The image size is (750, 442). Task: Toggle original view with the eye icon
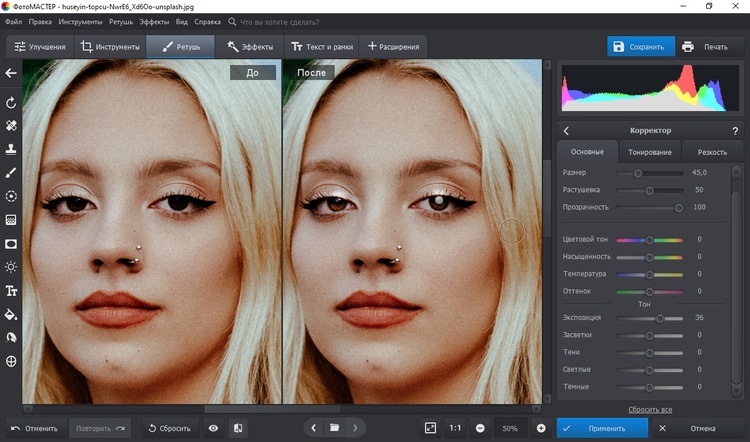[x=213, y=428]
